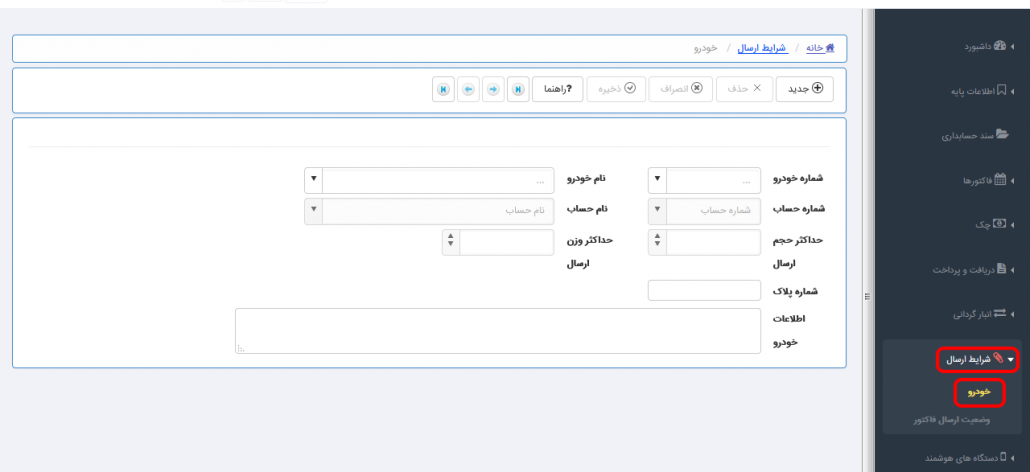Follow the شرایط ارسال breadcrumb link
Screen dimensions: 1030x472
point(762,49)
